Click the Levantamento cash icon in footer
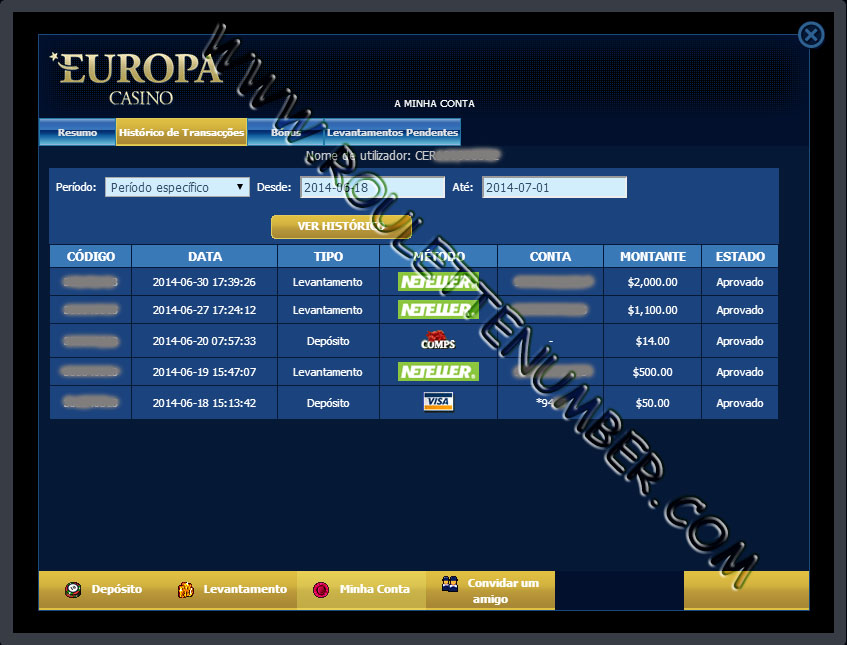 pyautogui.click(x=185, y=589)
